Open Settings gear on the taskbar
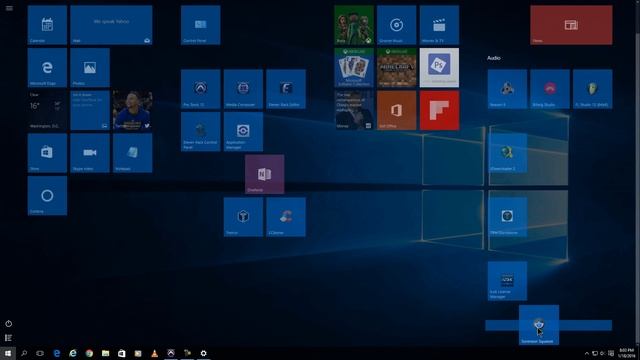Image resolution: width=640 pixels, height=360 pixels. click(x=204, y=353)
